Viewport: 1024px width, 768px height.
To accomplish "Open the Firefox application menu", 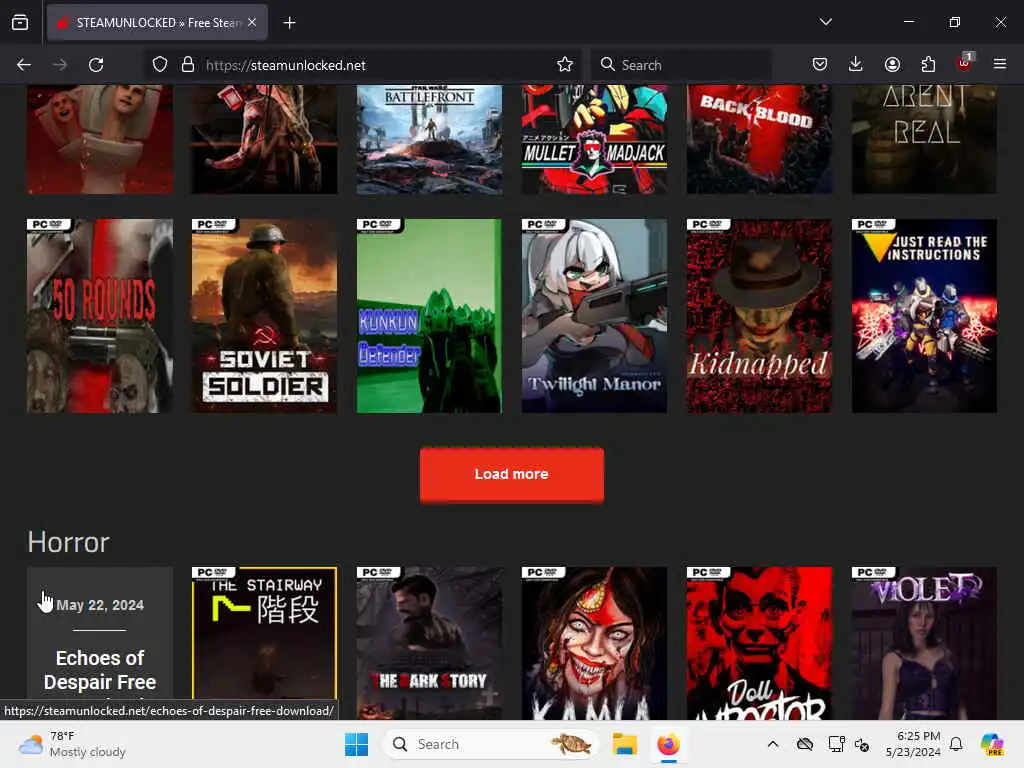I will 1000,65.
